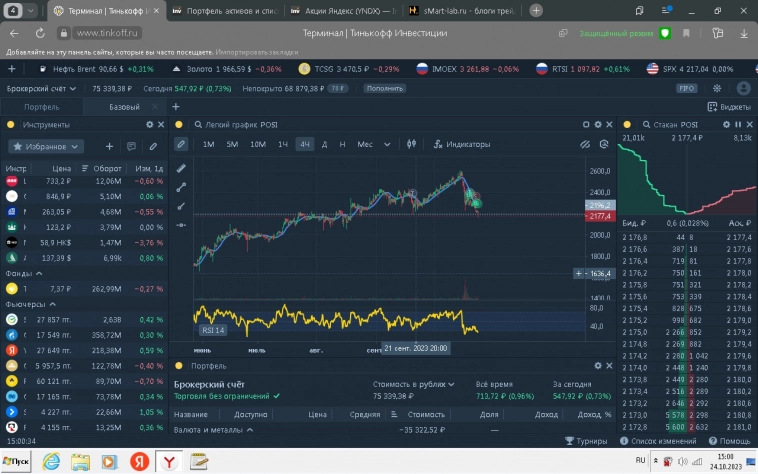Click the Пополнить button
The height and width of the screenshot is (474, 758).
(x=384, y=88)
